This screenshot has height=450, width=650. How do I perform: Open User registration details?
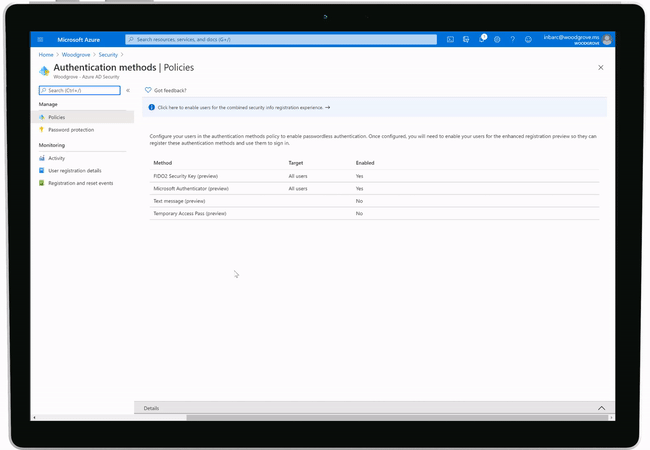(74, 170)
